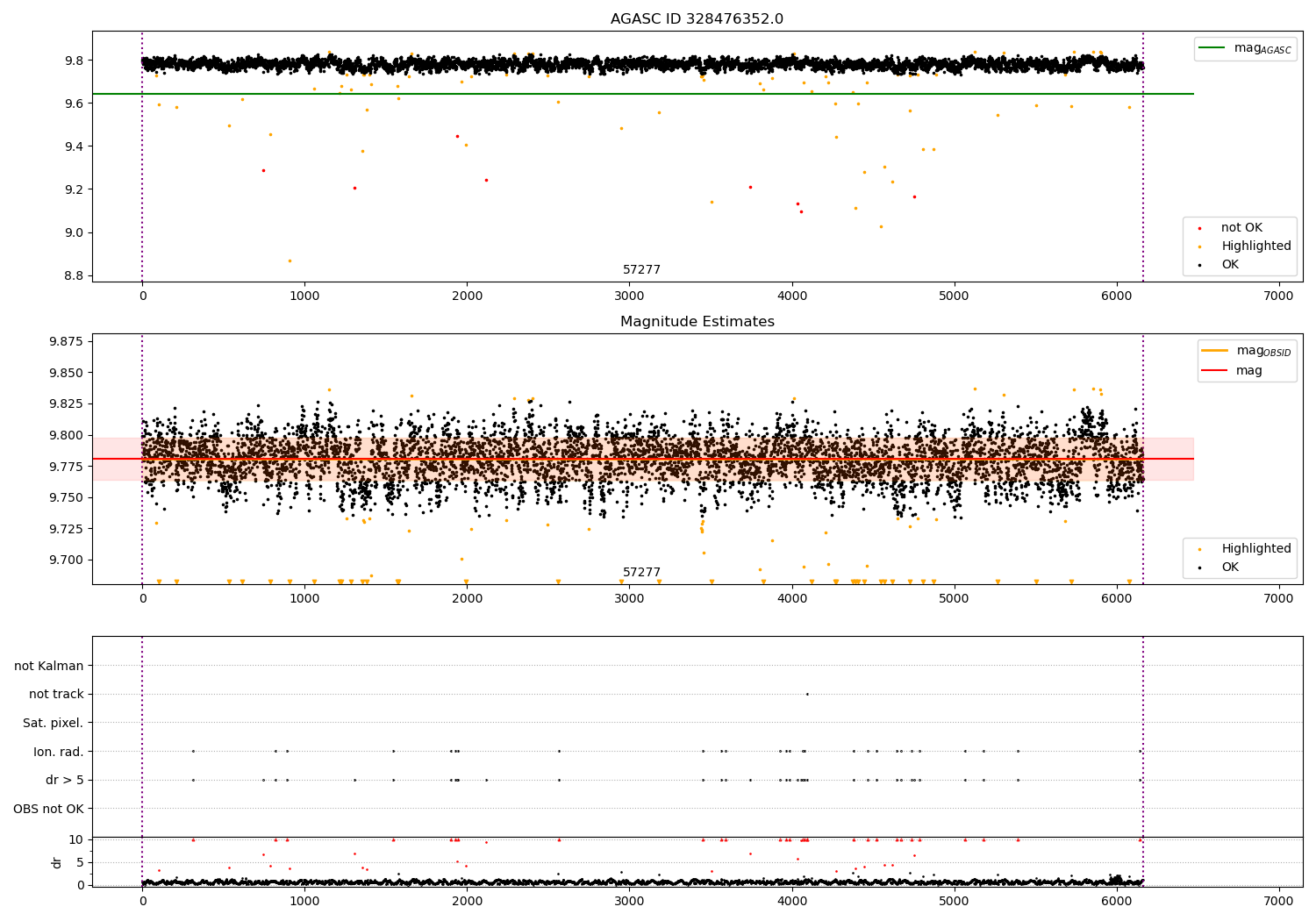Click the 'Magnitude Estimates' plot title

pos(697,322)
